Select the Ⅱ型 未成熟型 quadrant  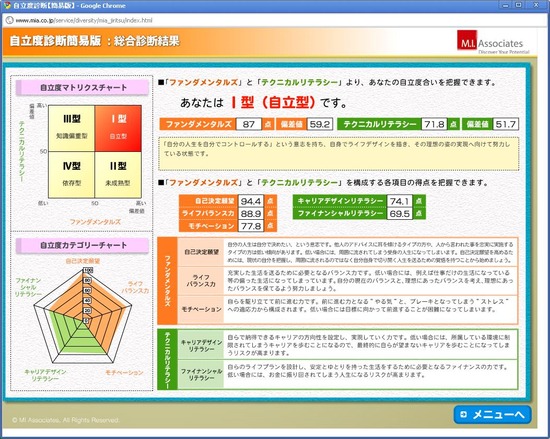(118, 175)
